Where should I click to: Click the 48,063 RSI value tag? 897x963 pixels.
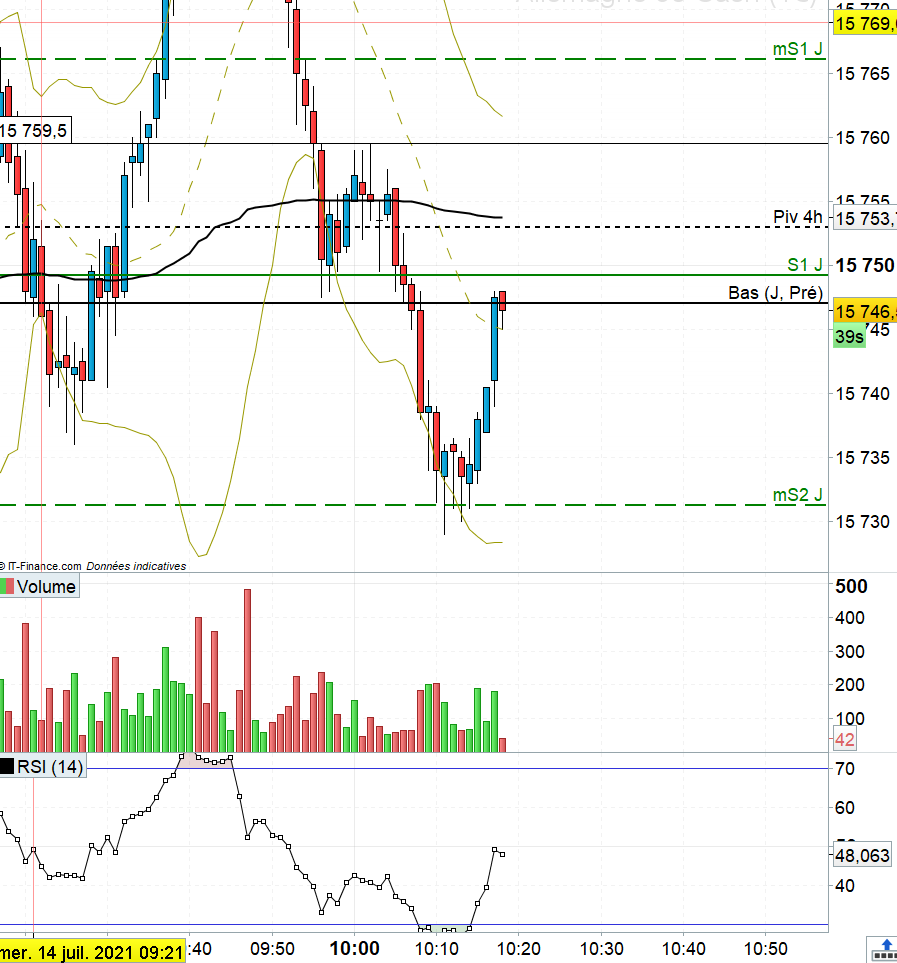coord(862,856)
